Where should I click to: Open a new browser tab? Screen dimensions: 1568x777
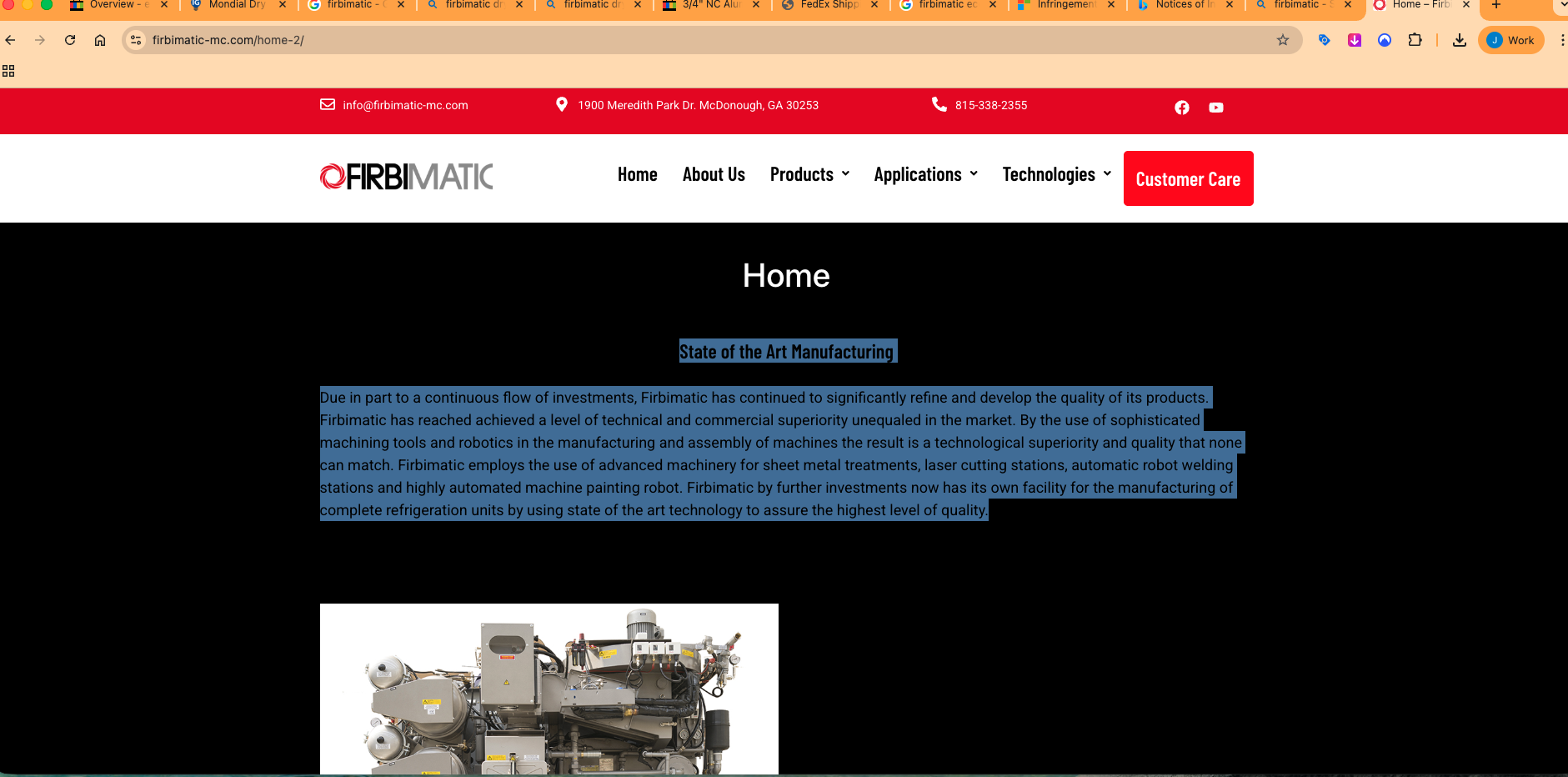1496,5
